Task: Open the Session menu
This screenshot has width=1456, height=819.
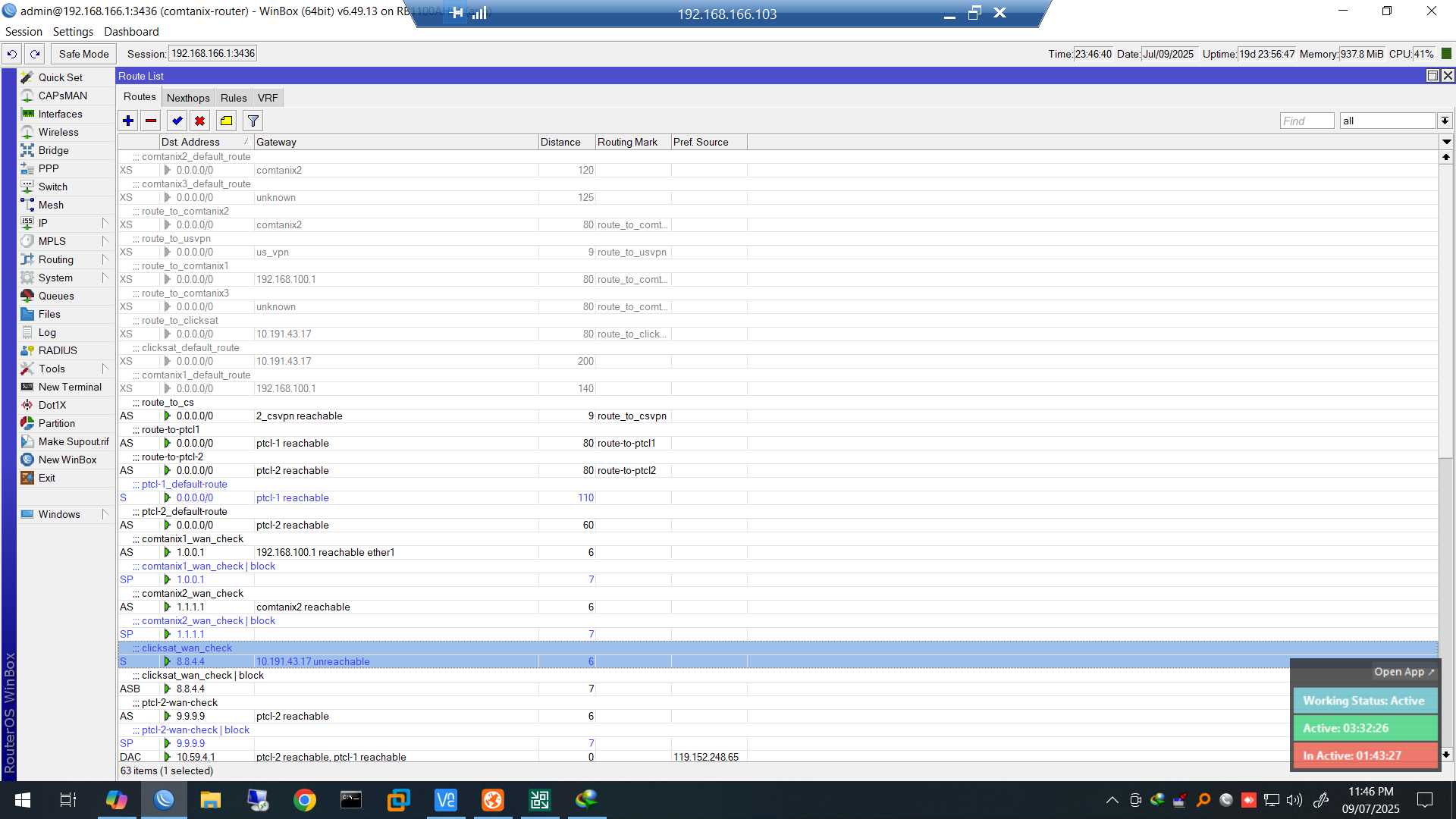Action: (x=24, y=32)
